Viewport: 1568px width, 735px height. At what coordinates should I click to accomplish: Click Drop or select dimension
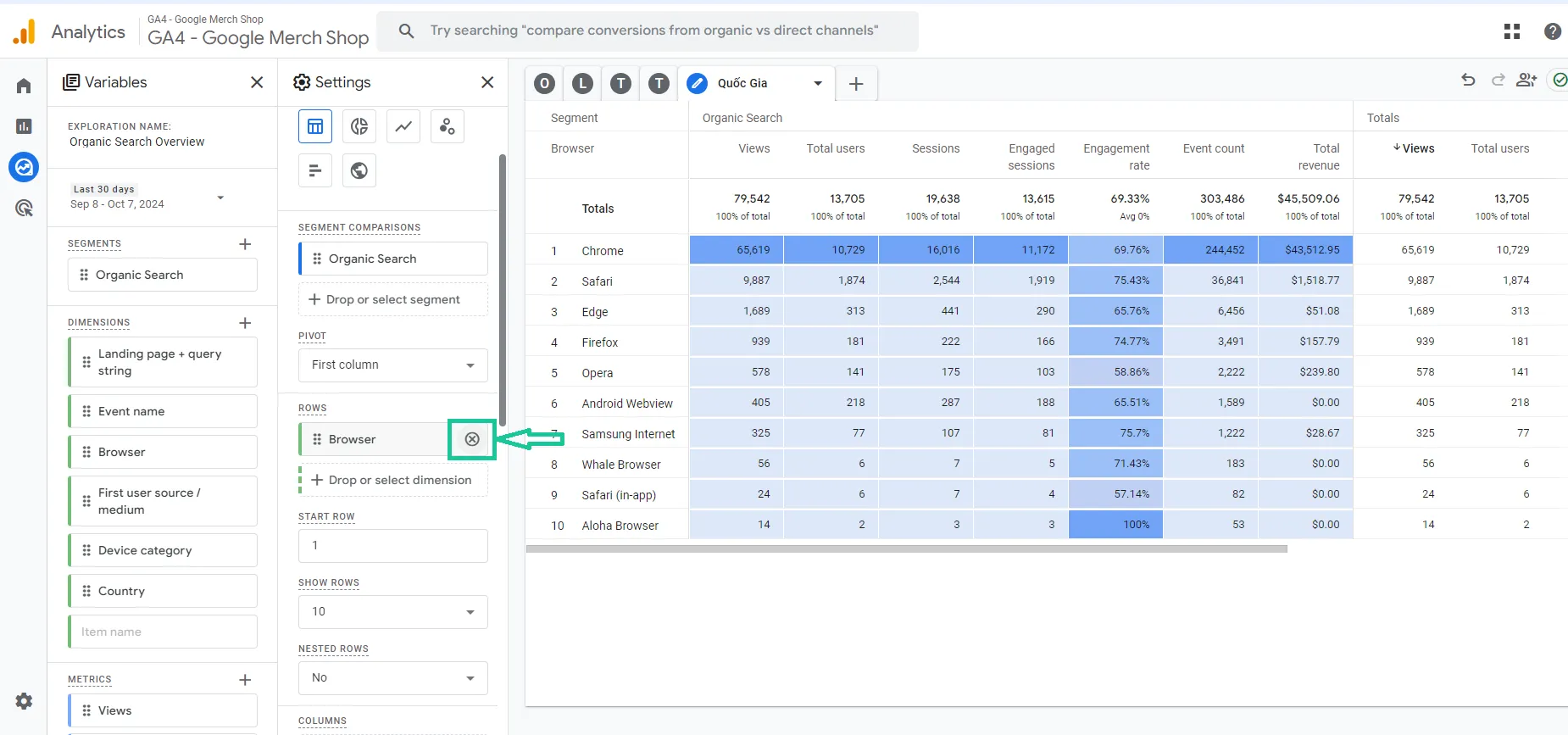[x=393, y=480]
